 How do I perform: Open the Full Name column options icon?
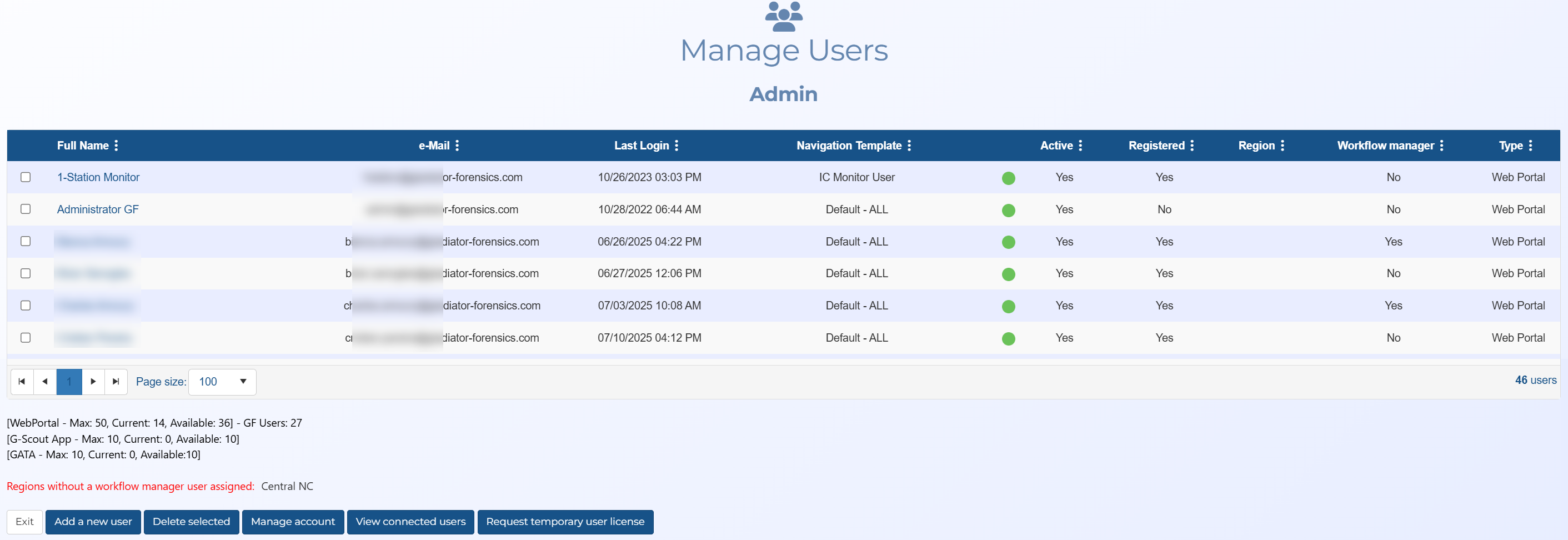pos(116,146)
